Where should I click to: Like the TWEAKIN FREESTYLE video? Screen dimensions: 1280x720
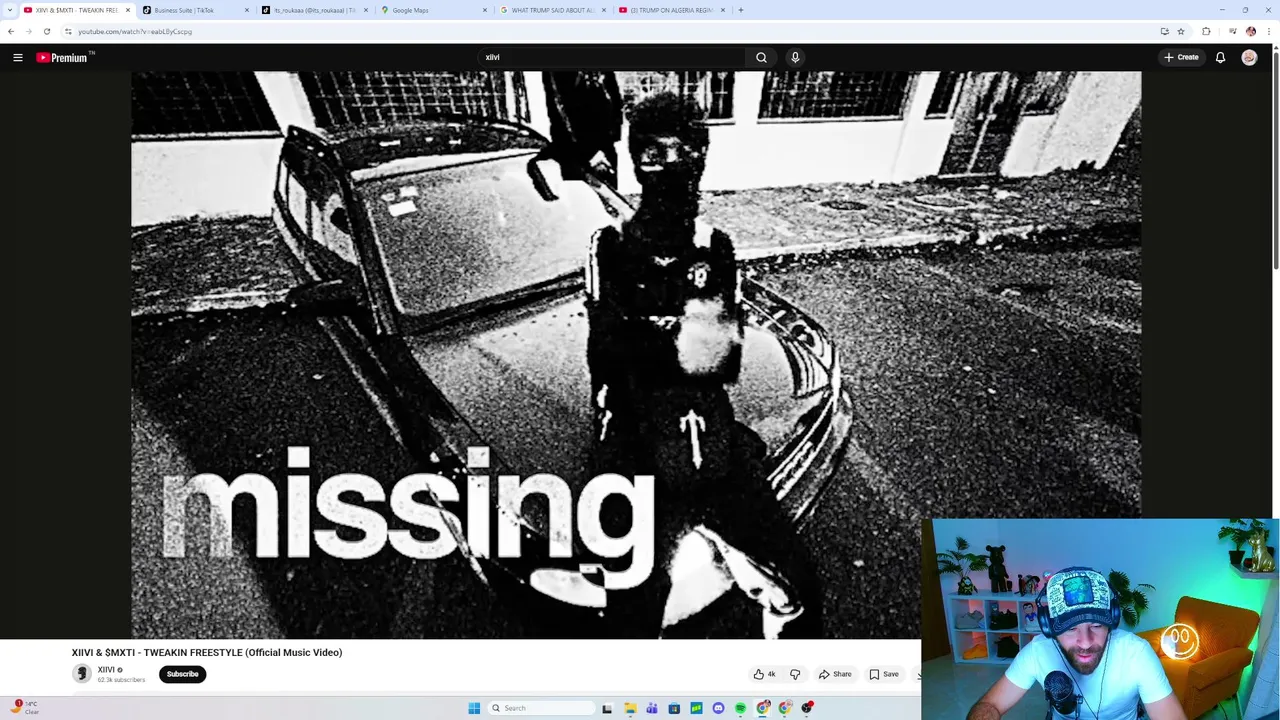(765, 674)
